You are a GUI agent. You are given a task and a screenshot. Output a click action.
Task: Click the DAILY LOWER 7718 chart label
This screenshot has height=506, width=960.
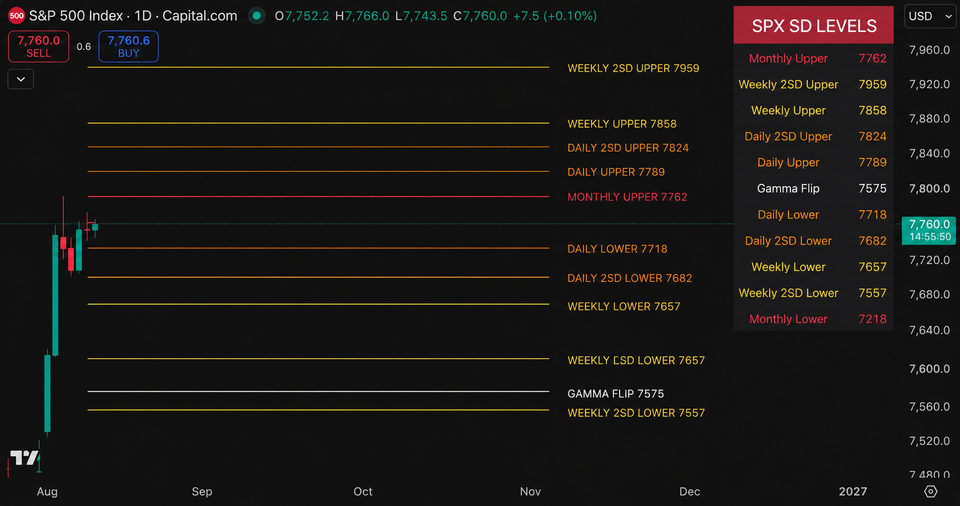pos(617,249)
